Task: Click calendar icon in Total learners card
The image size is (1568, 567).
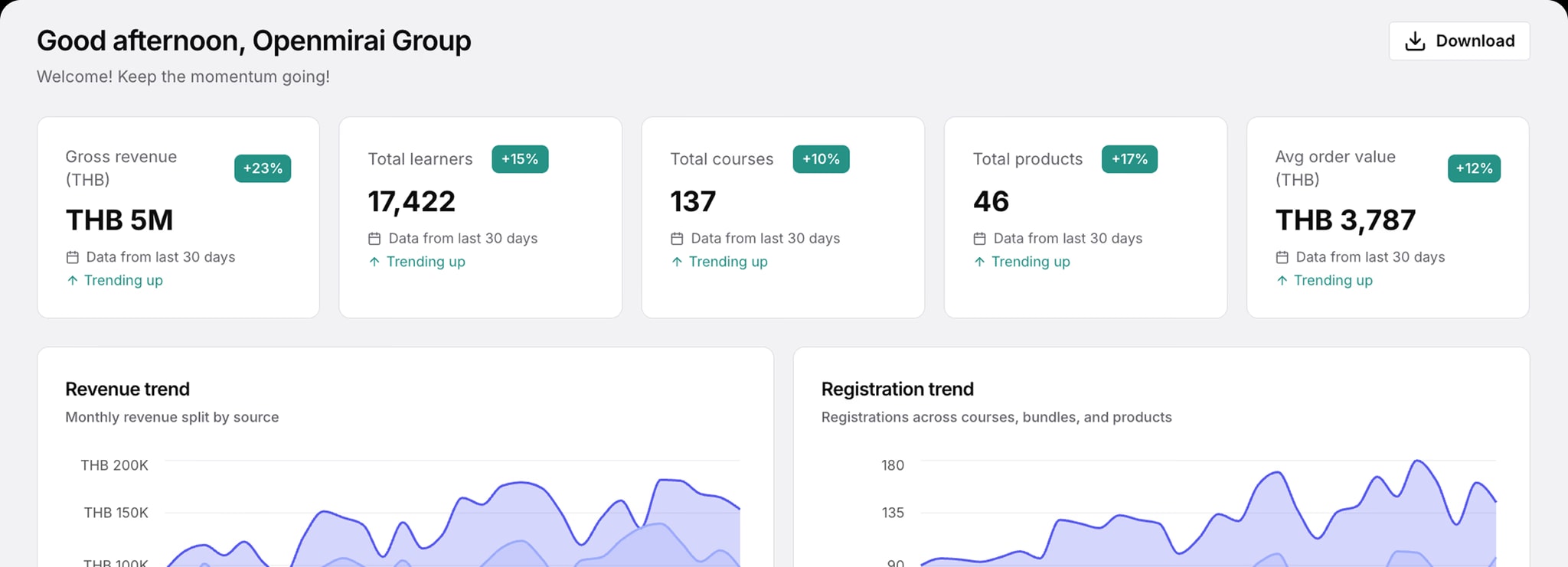Action: [374, 239]
